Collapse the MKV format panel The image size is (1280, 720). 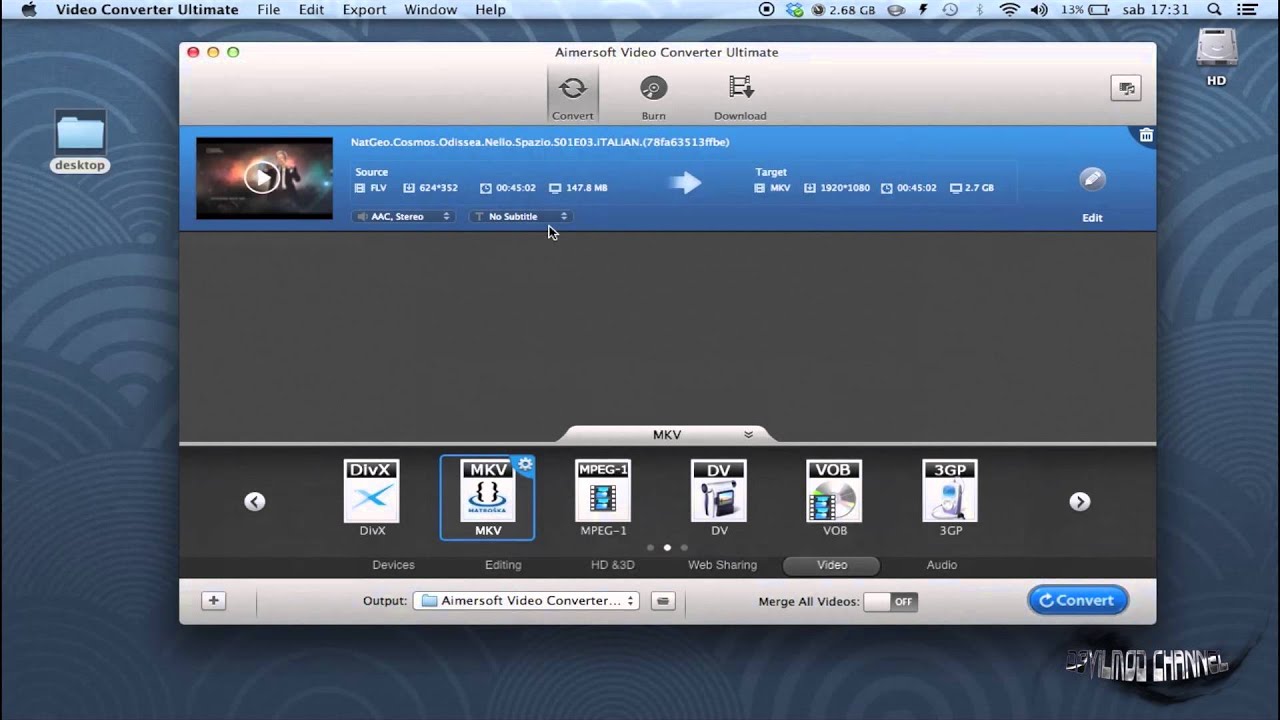(748, 434)
